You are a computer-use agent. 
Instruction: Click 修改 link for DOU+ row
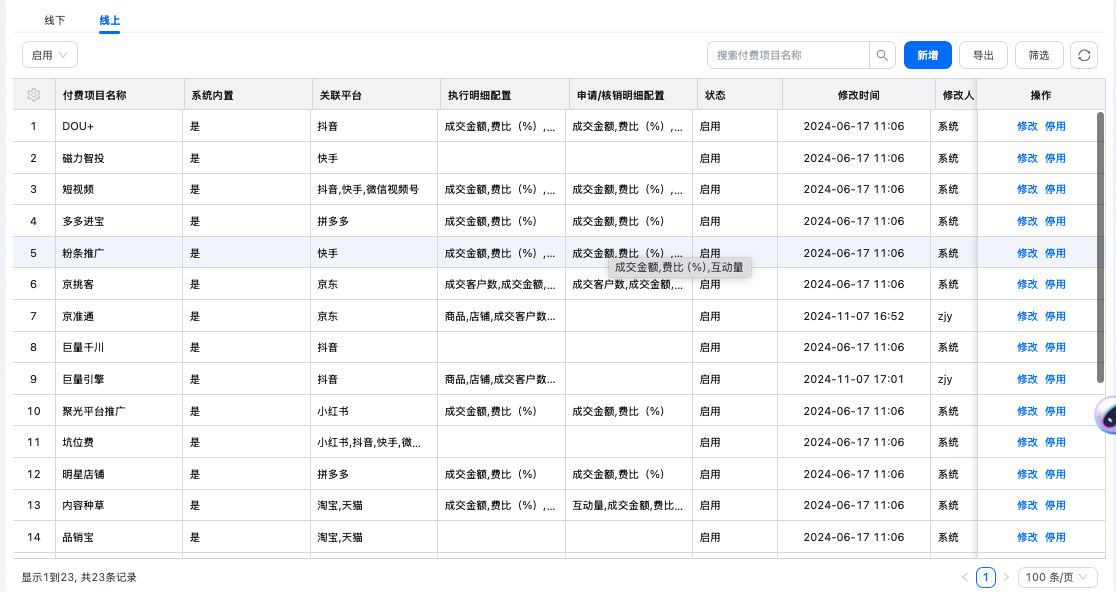click(1027, 126)
